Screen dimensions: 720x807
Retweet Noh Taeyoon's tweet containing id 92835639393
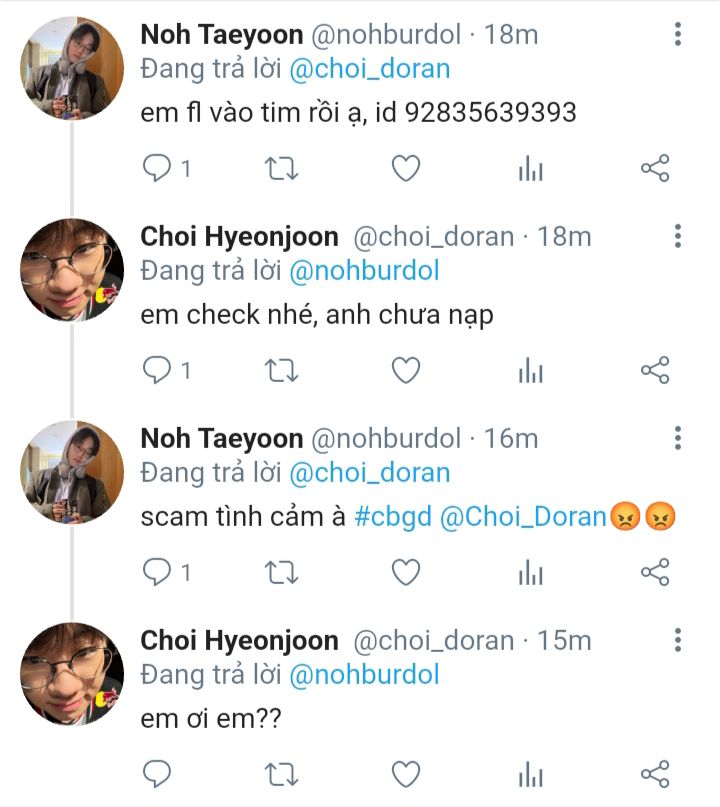(281, 169)
